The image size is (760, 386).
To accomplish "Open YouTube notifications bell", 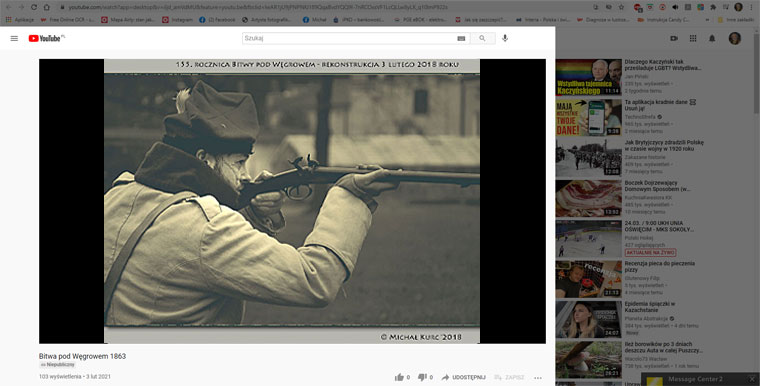I will pos(712,38).
